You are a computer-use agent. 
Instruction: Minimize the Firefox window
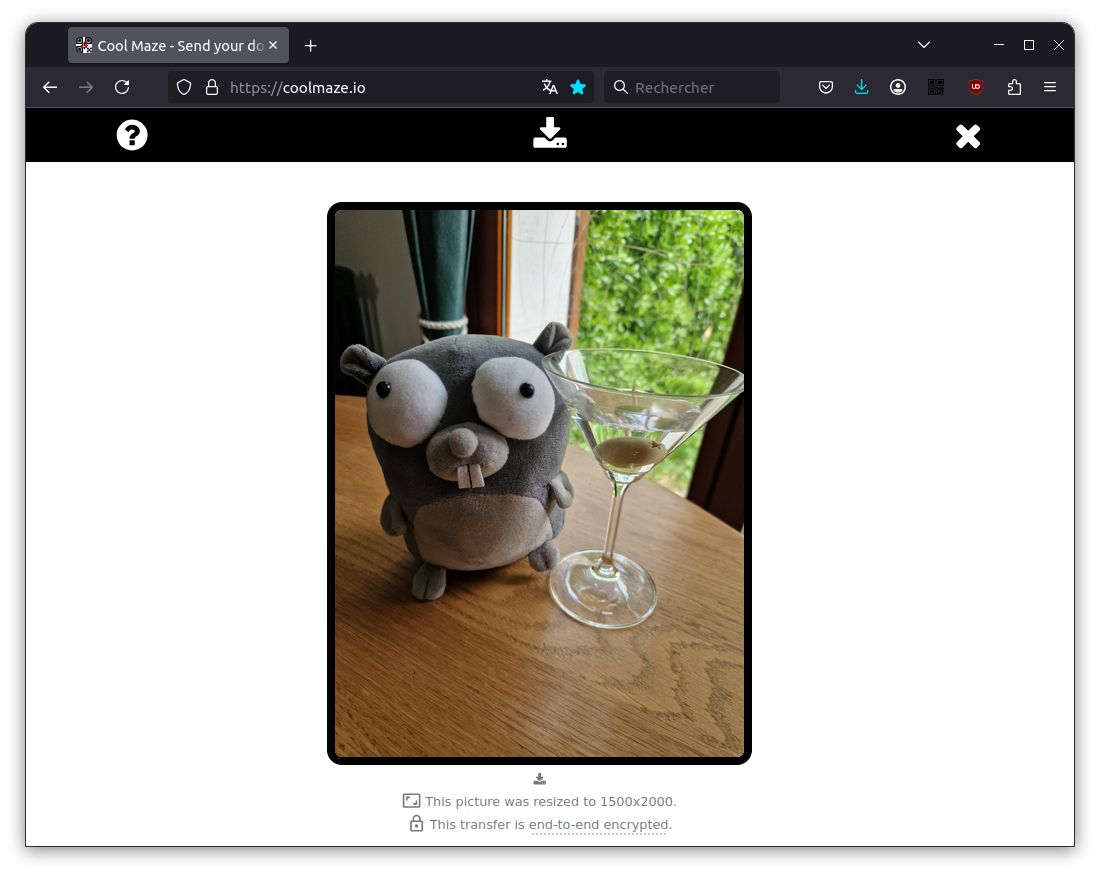point(999,45)
